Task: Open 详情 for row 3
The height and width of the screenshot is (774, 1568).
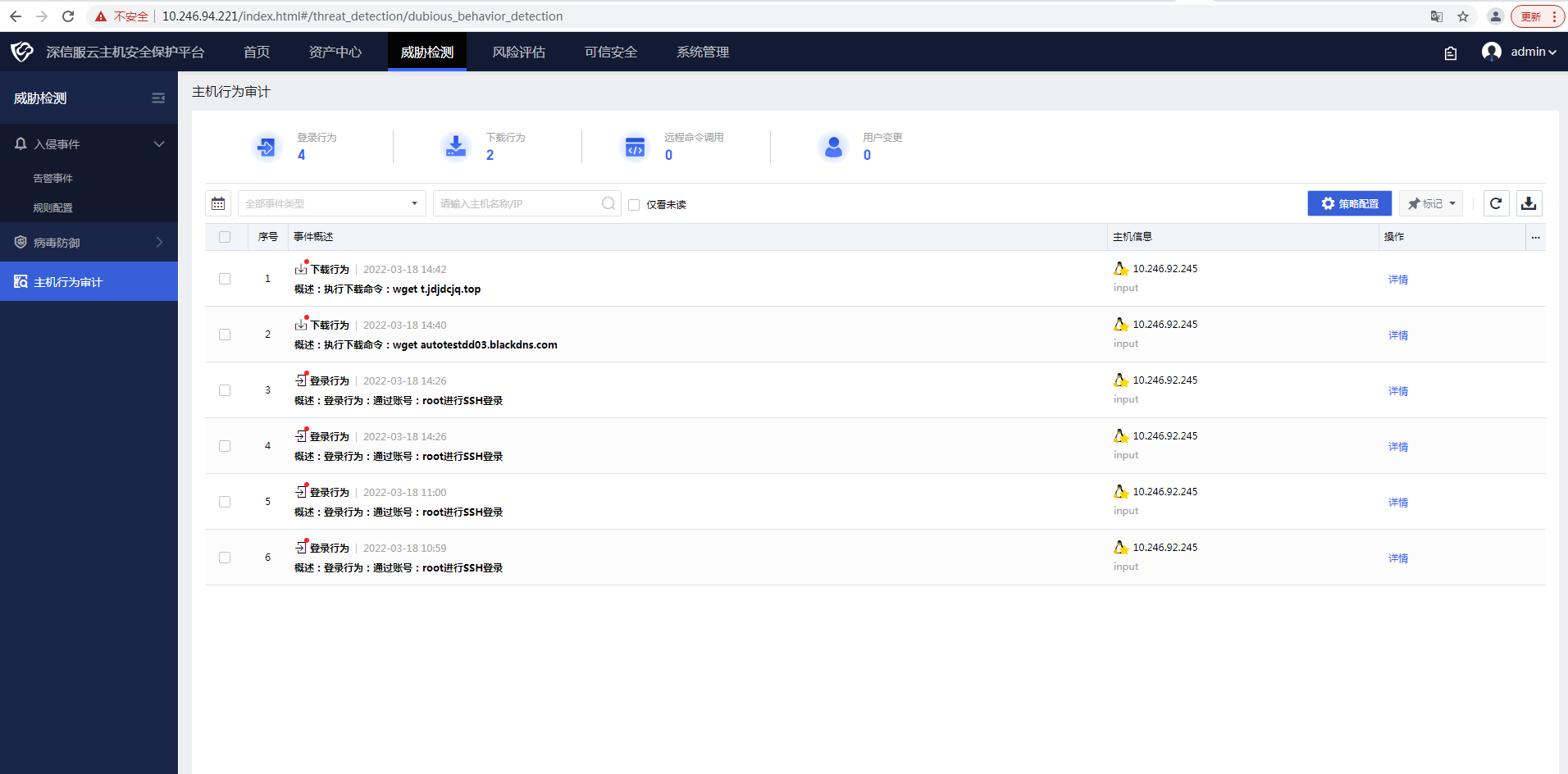Action: click(1398, 391)
